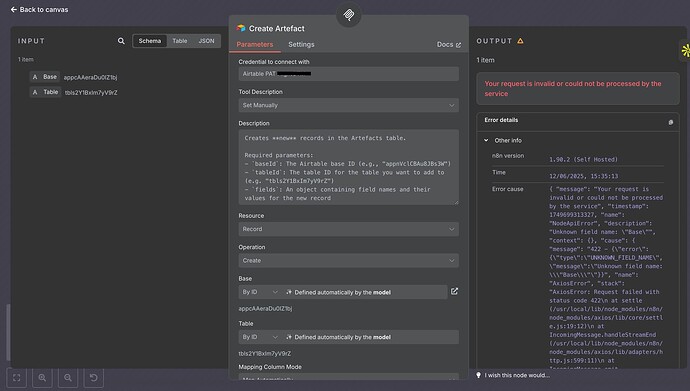Select the Parameters tab
Image resolution: width=690 pixels, height=391 pixels.
click(255, 44)
